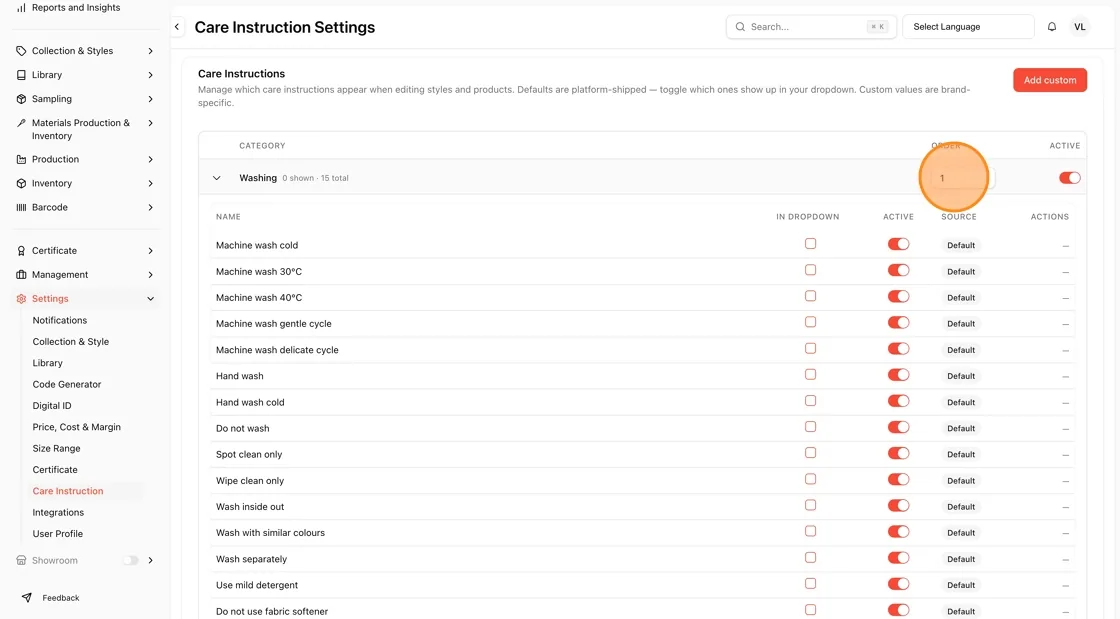The width and height of the screenshot is (1120, 619).
Task: Check In Dropdown box for Hand wash
Action: tap(810, 375)
